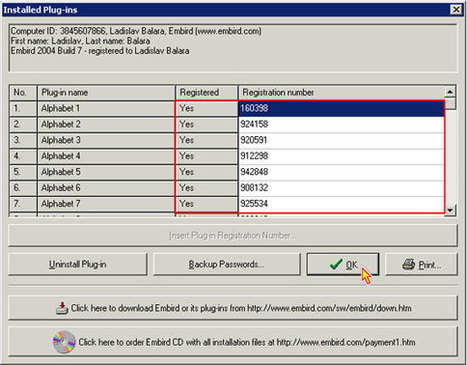Select Yes cell for Alphabet 6
Screen dimensions: 467x365
point(207,188)
